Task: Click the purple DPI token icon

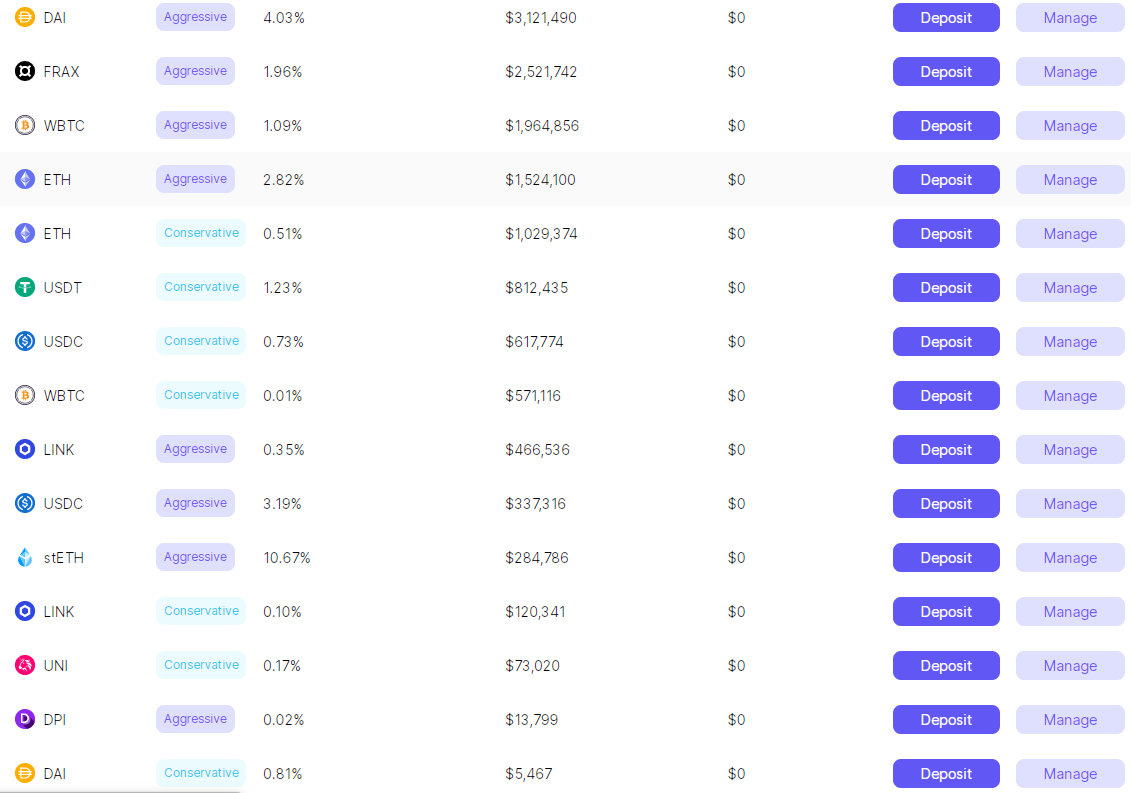Action: pos(25,719)
